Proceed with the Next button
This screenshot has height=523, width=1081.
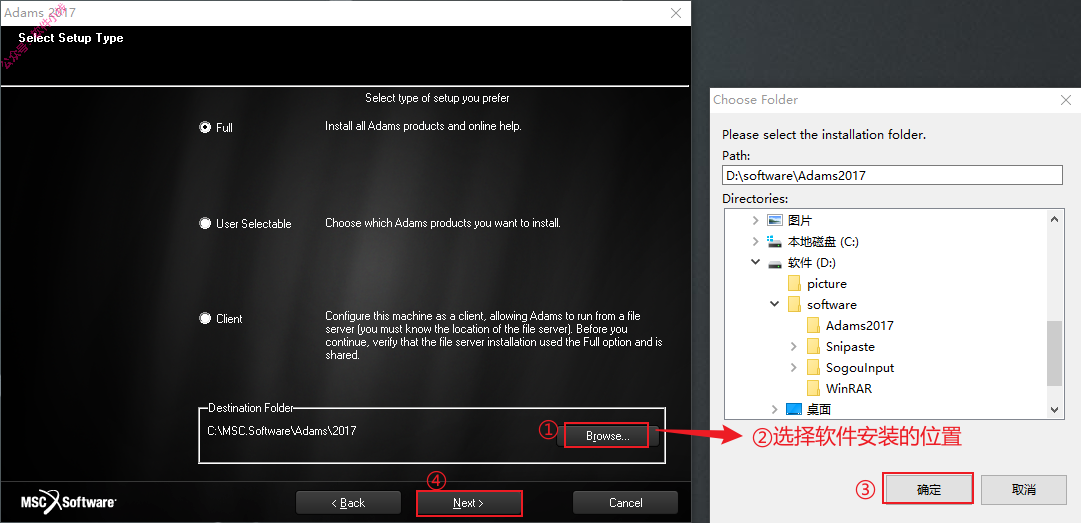469,503
